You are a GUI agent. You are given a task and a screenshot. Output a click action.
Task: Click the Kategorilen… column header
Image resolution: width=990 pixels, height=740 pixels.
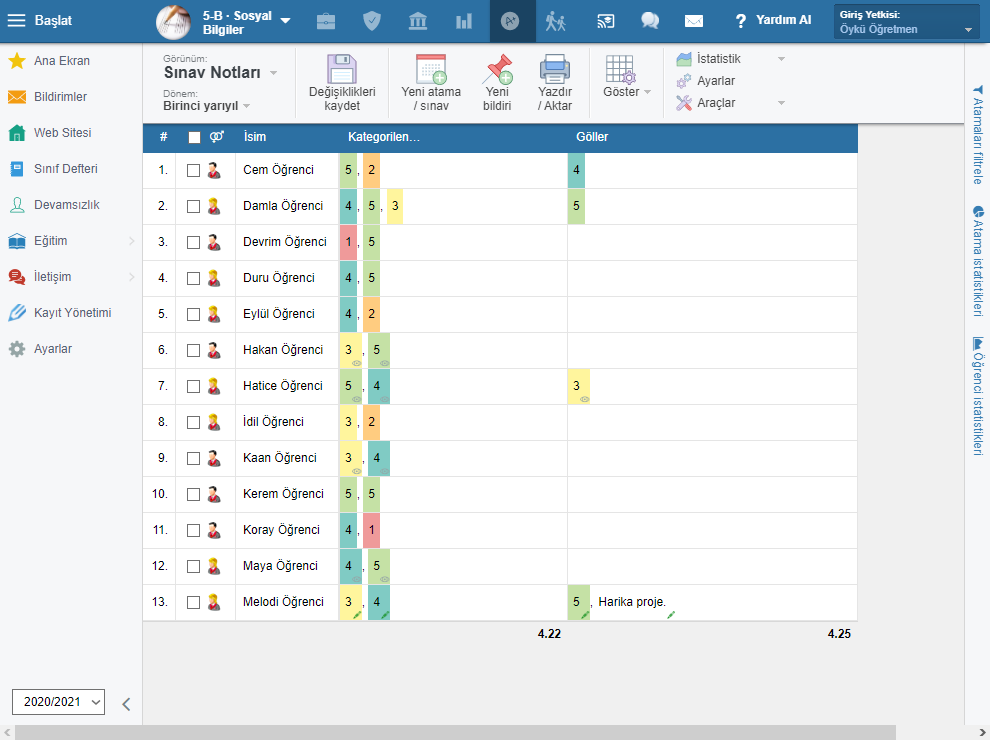click(384, 136)
